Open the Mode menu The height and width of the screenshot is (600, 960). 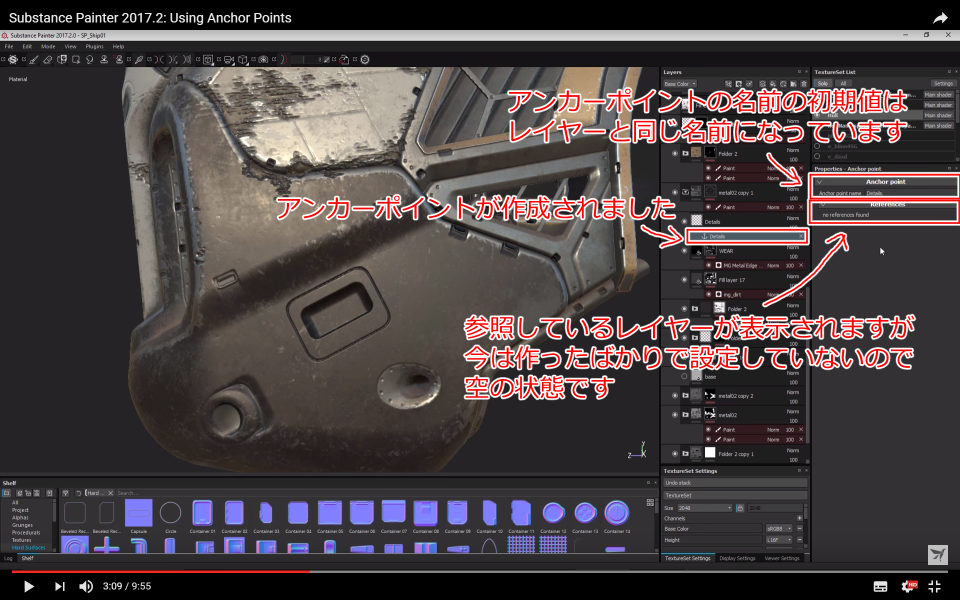click(48, 47)
